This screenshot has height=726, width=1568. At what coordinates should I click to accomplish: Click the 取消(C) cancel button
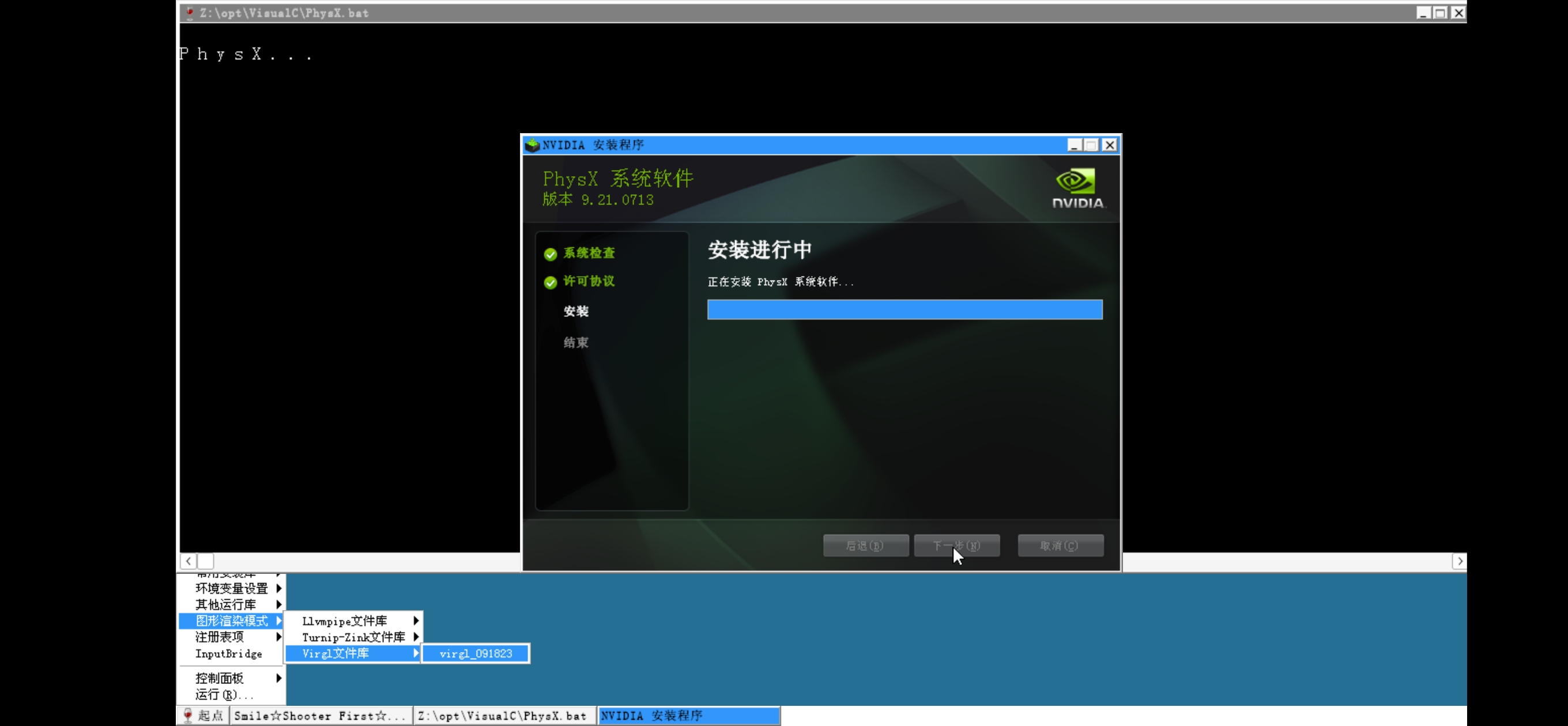click(x=1060, y=545)
